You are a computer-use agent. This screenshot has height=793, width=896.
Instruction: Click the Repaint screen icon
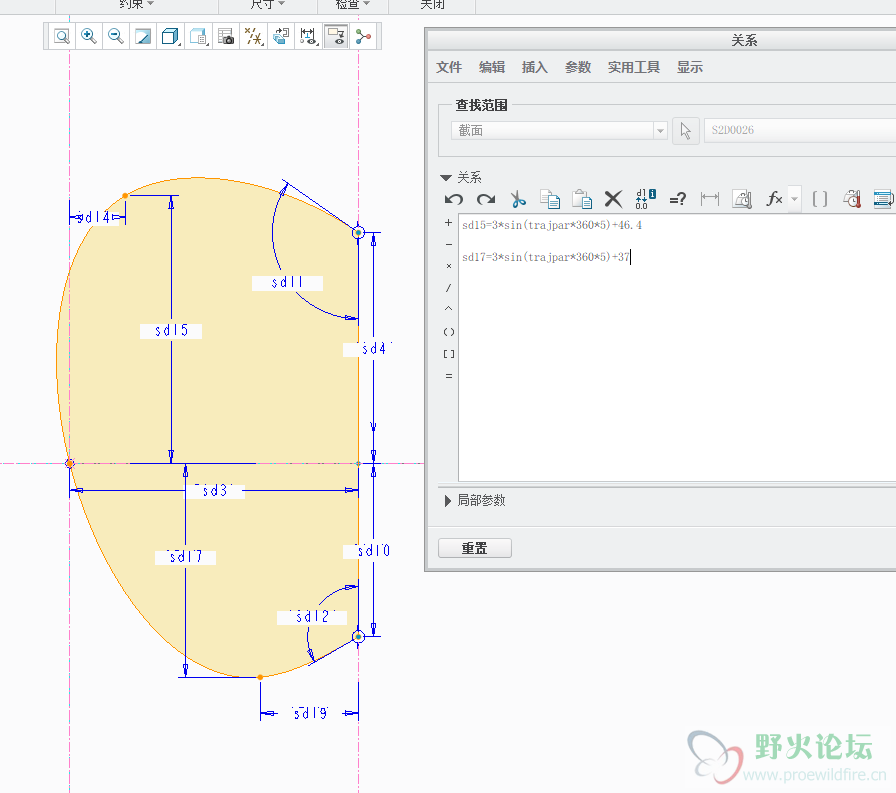[143, 37]
